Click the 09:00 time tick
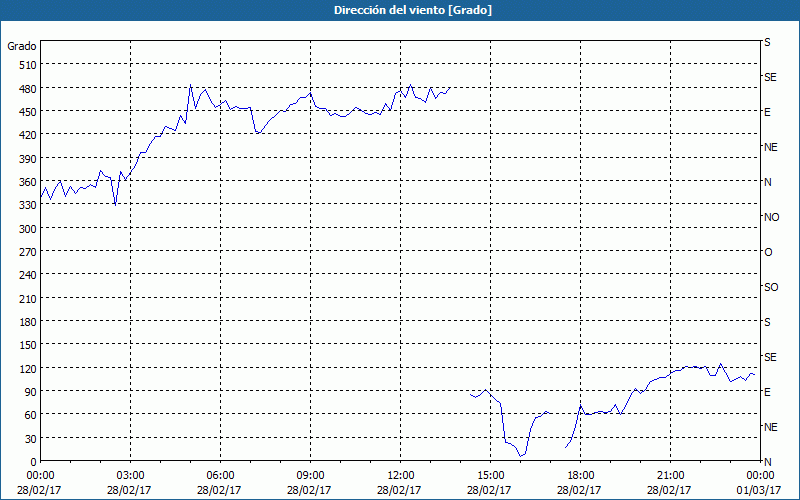The image size is (800, 500). [x=310, y=476]
